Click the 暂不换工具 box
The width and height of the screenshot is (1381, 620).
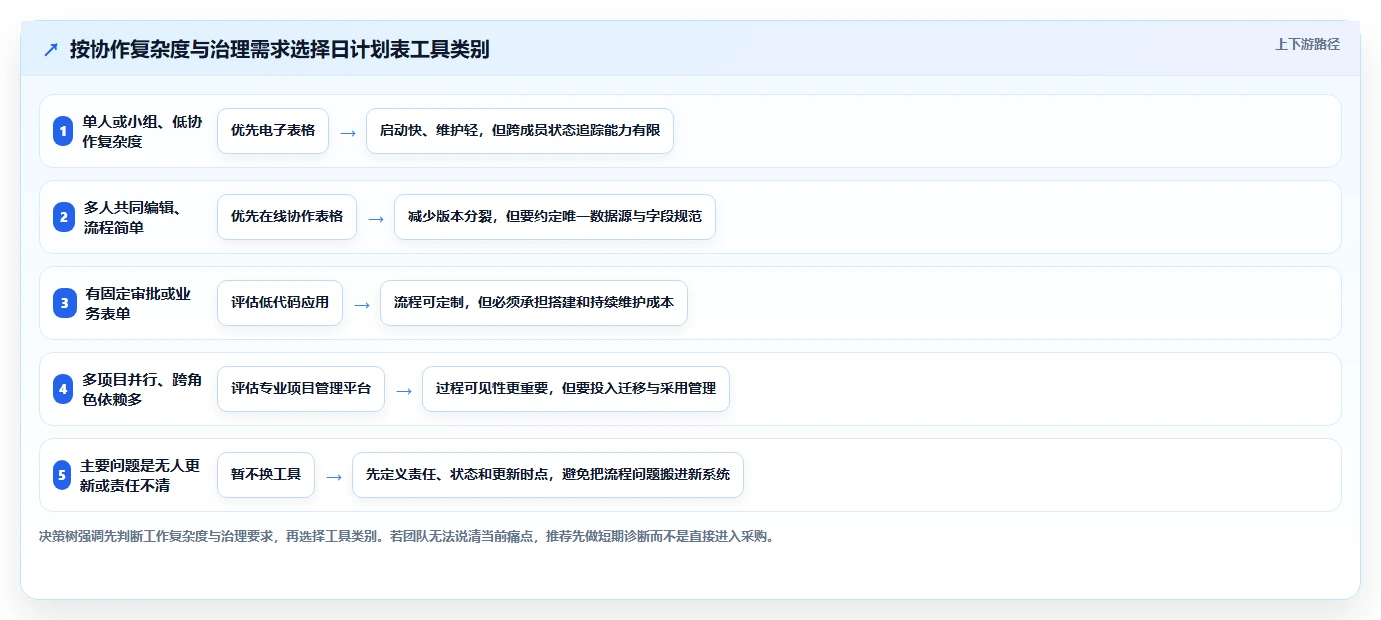[x=266, y=475]
